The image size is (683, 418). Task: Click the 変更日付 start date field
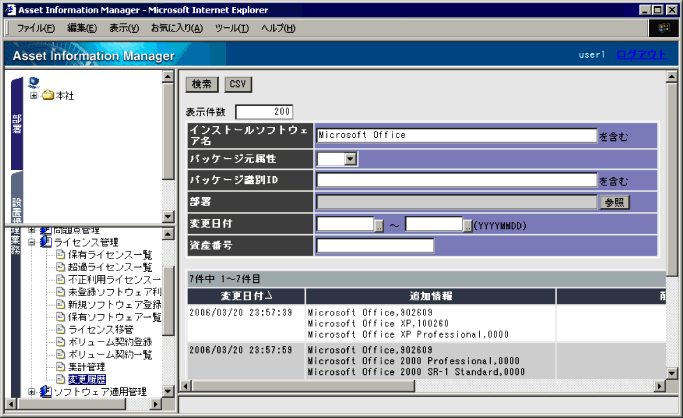click(x=345, y=224)
